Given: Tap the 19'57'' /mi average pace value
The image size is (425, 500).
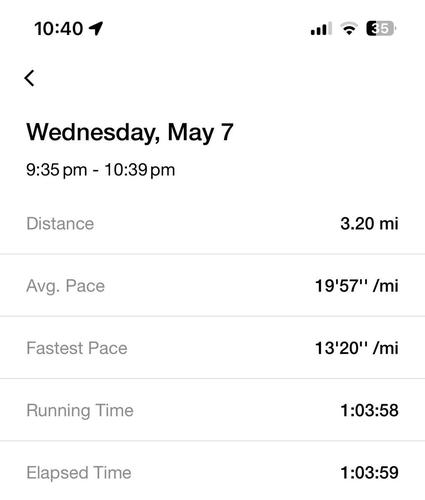Looking at the screenshot, I should point(357,286).
